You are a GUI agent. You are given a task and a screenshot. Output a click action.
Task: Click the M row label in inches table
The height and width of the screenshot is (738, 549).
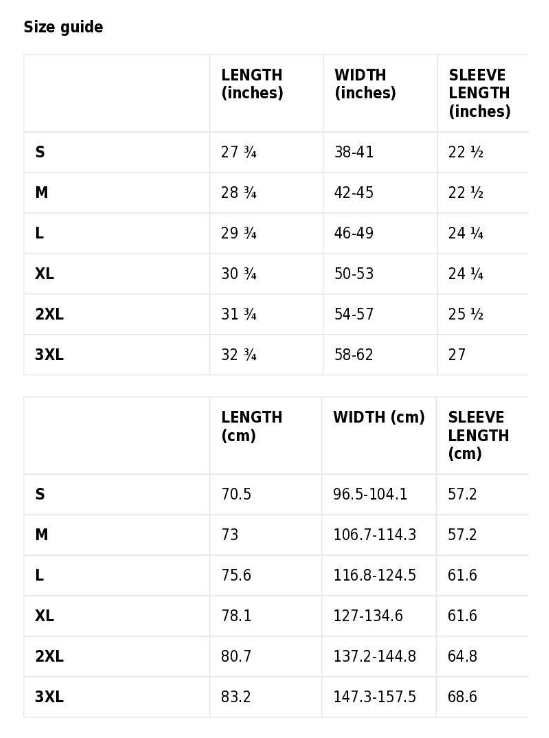[x=41, y=193]
